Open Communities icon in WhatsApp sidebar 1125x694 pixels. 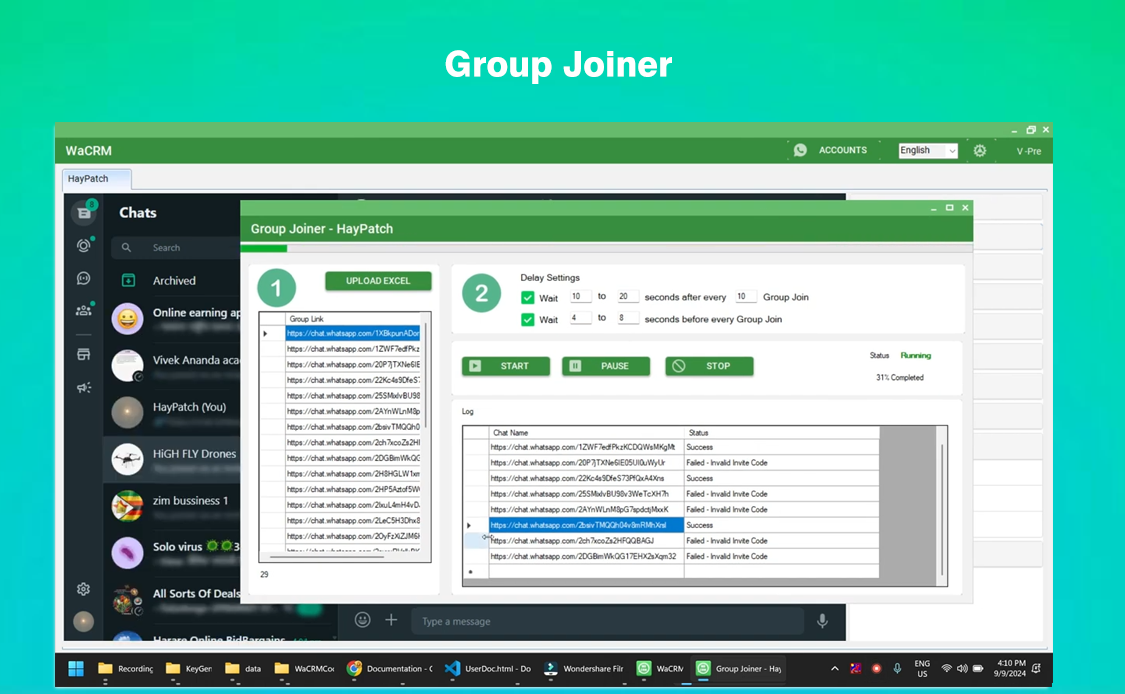84,311
